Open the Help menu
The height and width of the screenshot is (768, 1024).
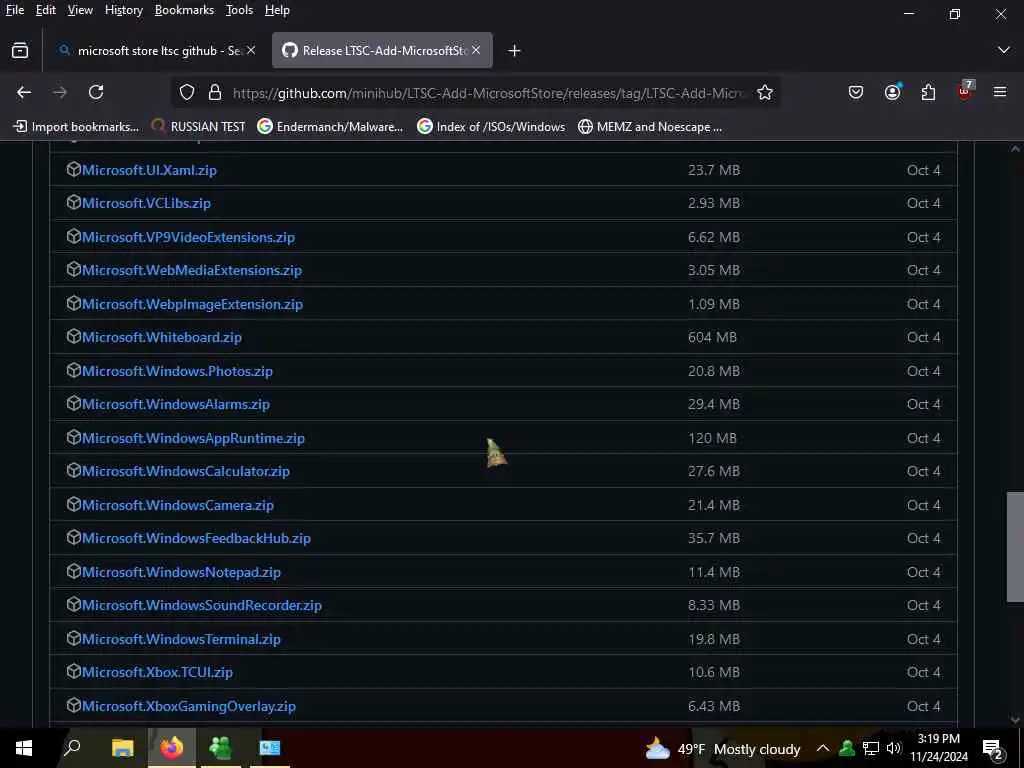277,10
